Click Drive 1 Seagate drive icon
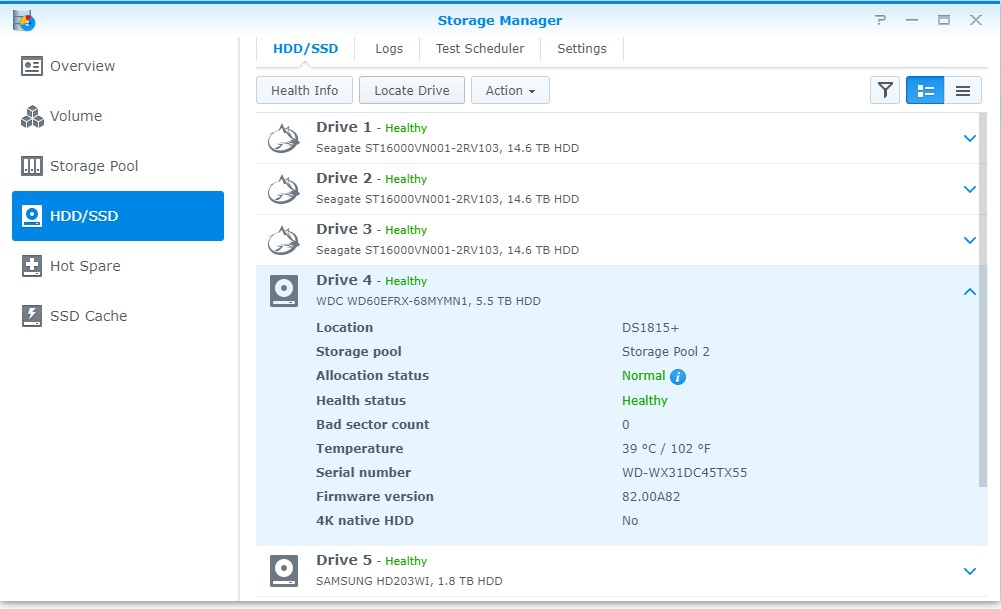1001x609 pixels. pos(283,139)
